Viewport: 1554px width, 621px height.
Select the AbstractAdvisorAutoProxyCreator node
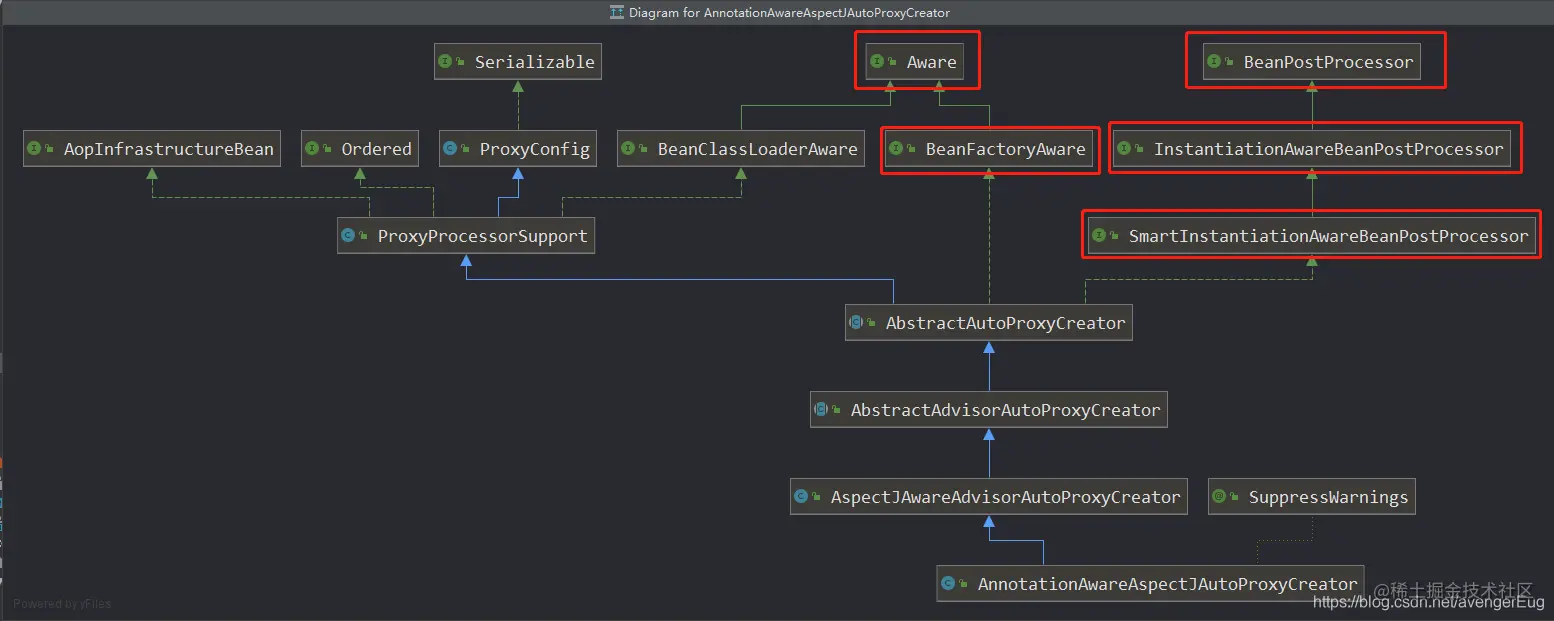point(989,410)
